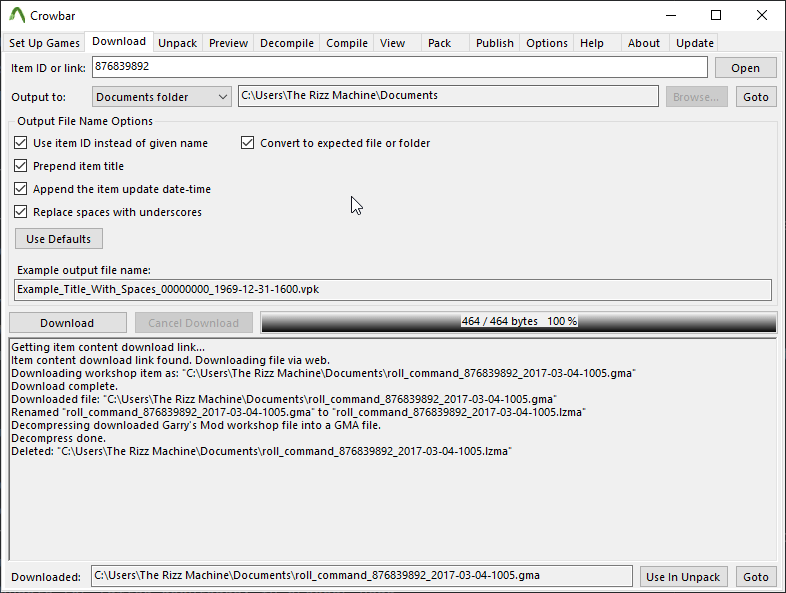
Task: Click the Open button
Action: 745,68
